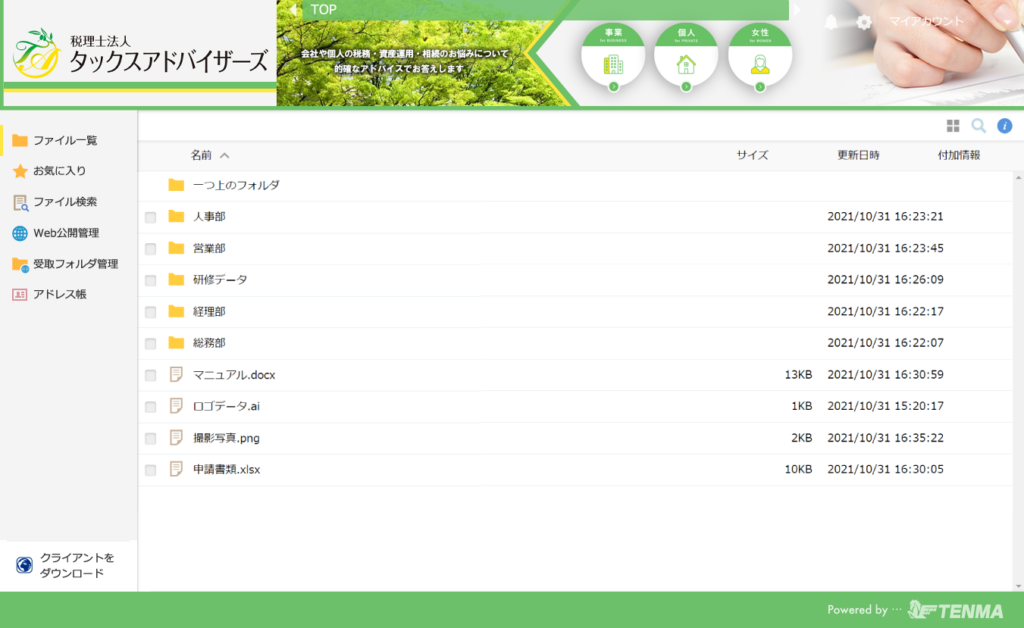Open settings gear icon in header

click(864, 22)
